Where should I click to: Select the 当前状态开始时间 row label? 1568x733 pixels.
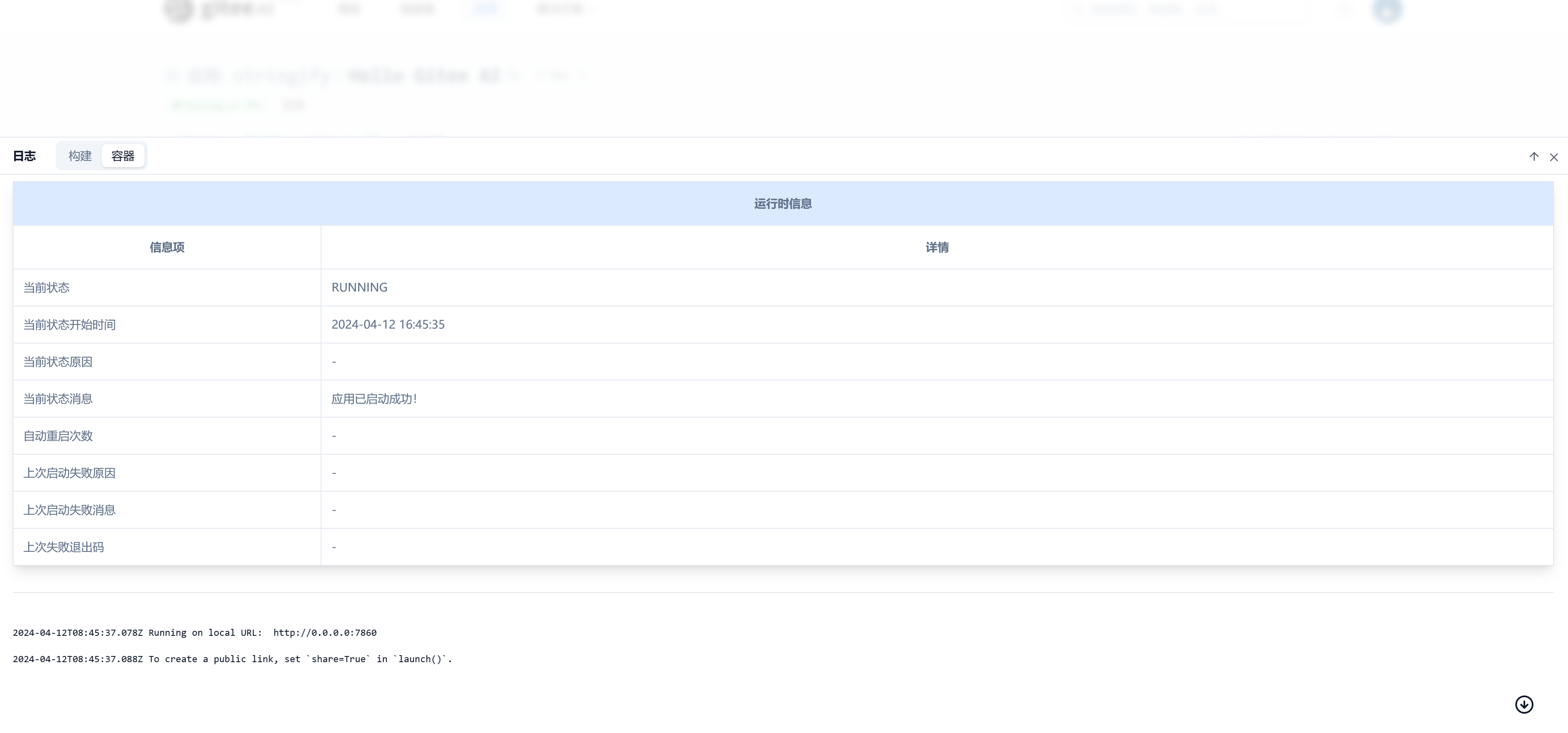(70, 324)
